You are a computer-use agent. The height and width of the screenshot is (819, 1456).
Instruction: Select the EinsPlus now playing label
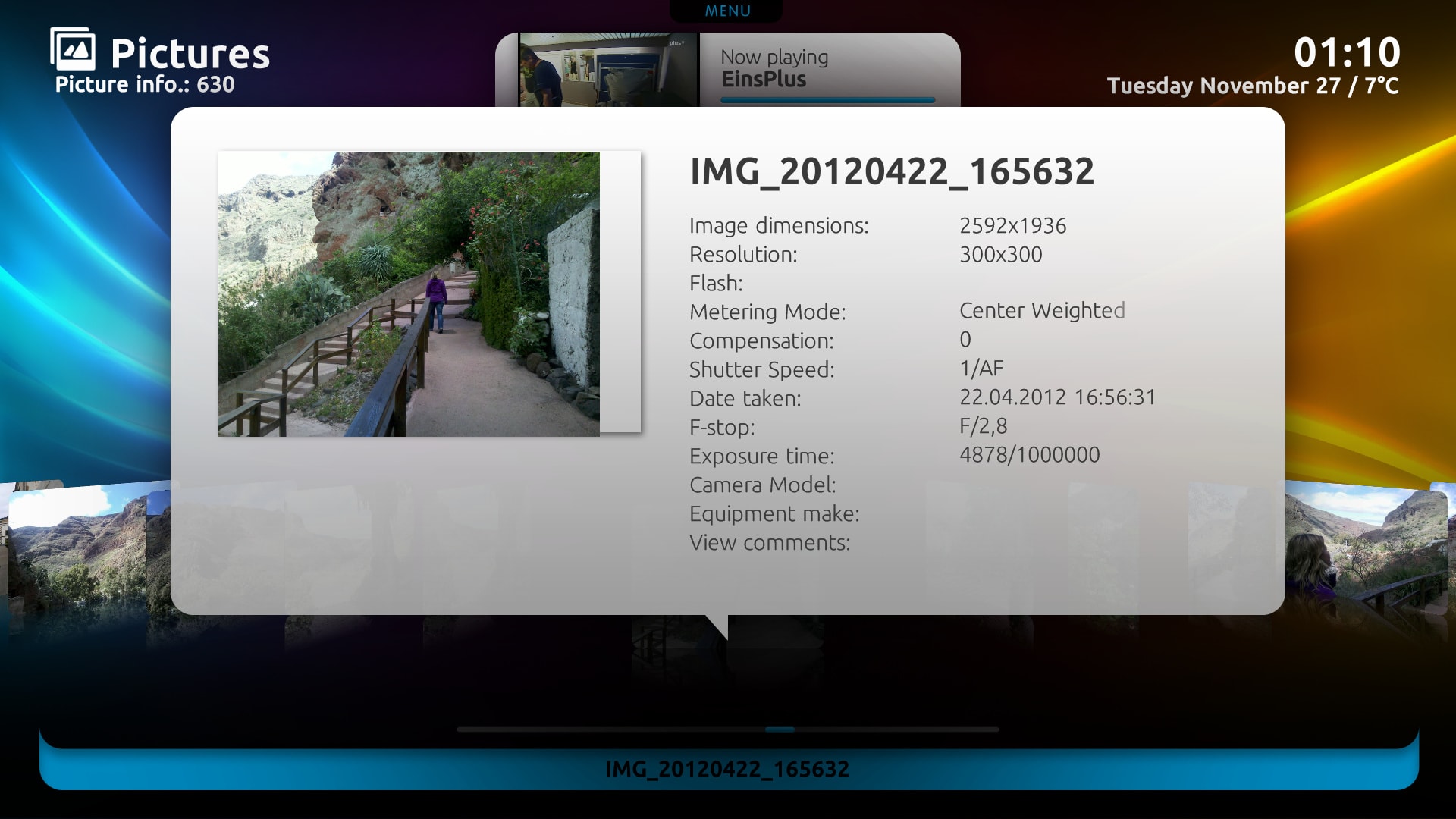764,79
